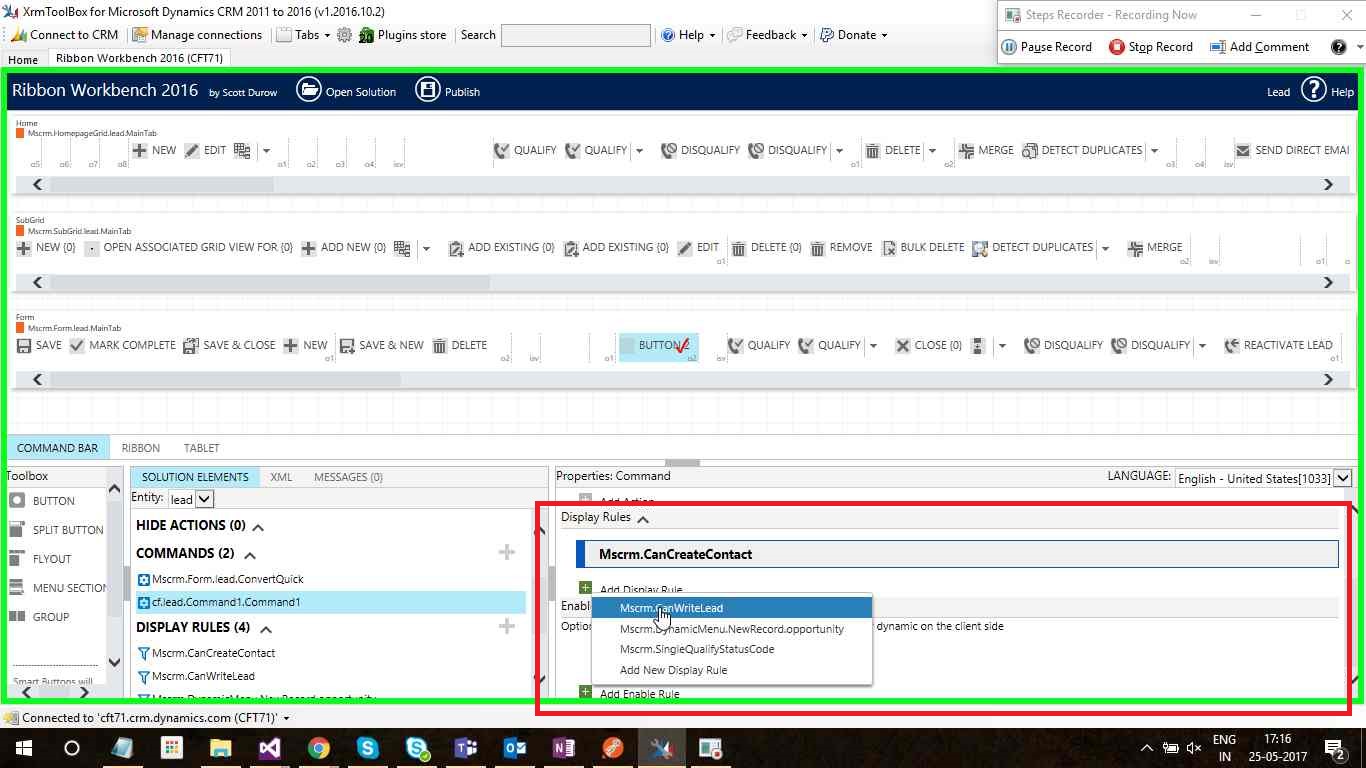Collapse the COMMANDS (2) section
Screen dimensions: 1366x768
pyautogui.click(x=250, y=555)
